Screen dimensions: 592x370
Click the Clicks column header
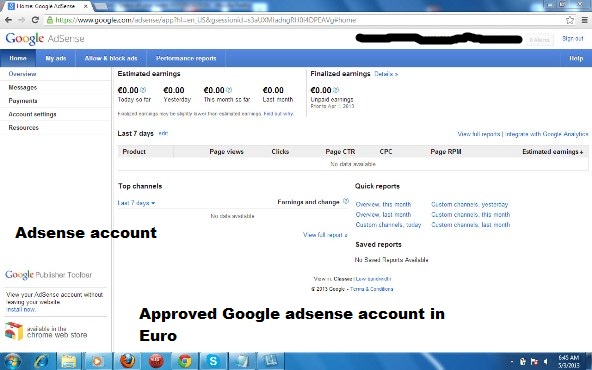280,151
